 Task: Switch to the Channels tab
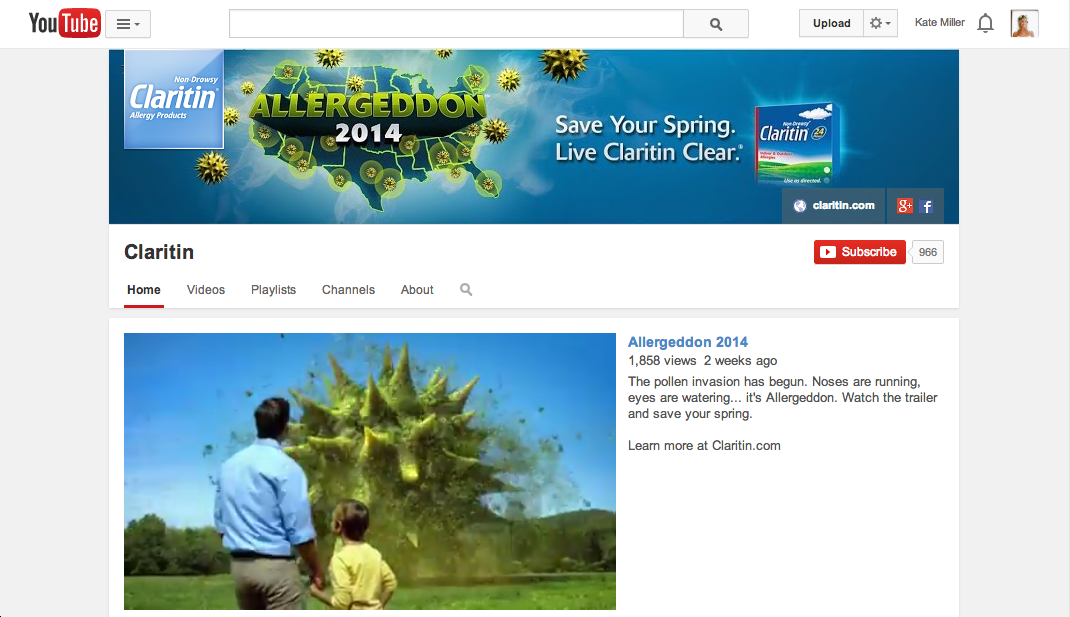click(349, 290)
